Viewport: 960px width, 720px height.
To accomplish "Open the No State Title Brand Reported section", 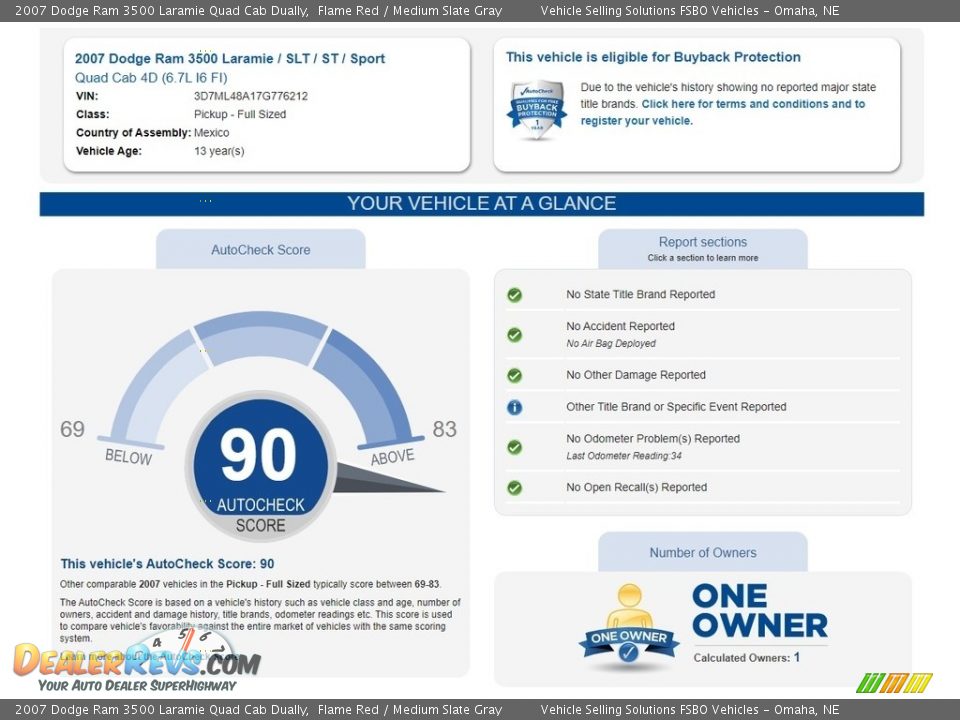I will pyautogui.click(x=640, y=294).
